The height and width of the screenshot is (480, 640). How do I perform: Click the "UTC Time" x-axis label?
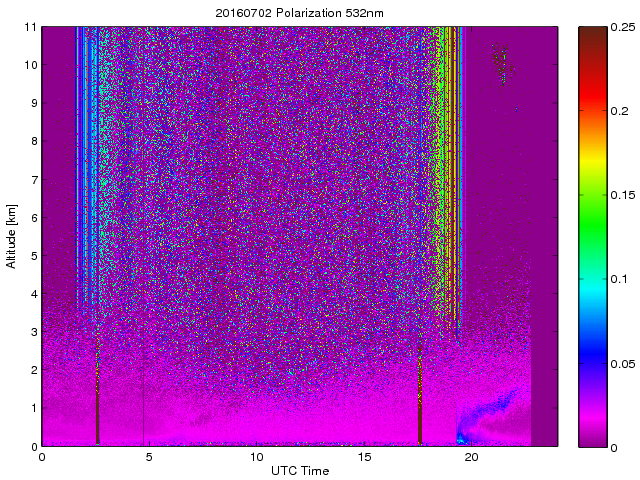click(299, 470)
